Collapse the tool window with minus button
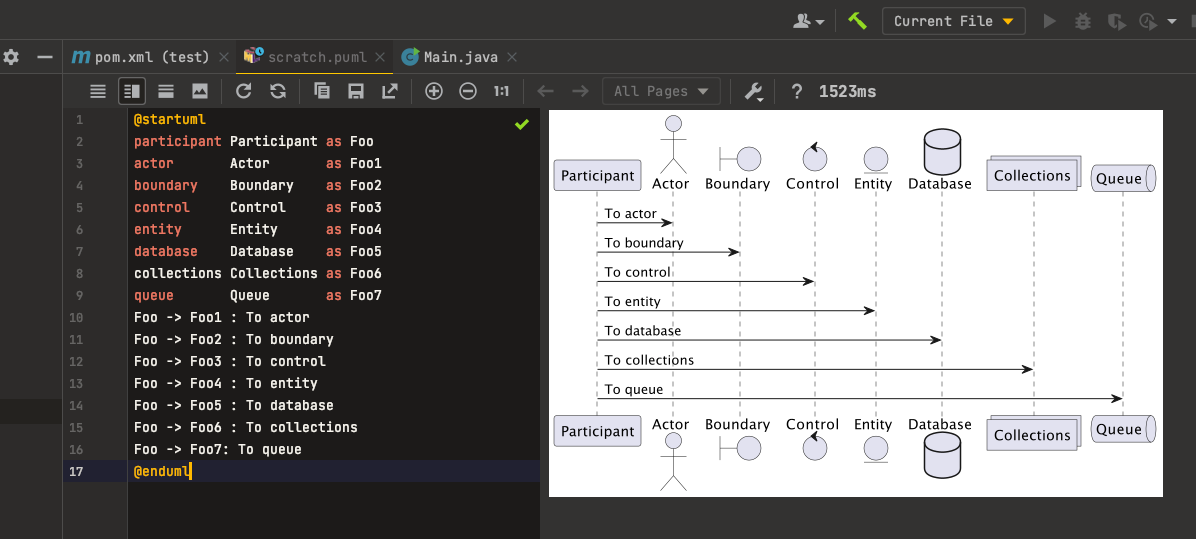This screenshot has width=1196, height=539. [x=44, y=57]
